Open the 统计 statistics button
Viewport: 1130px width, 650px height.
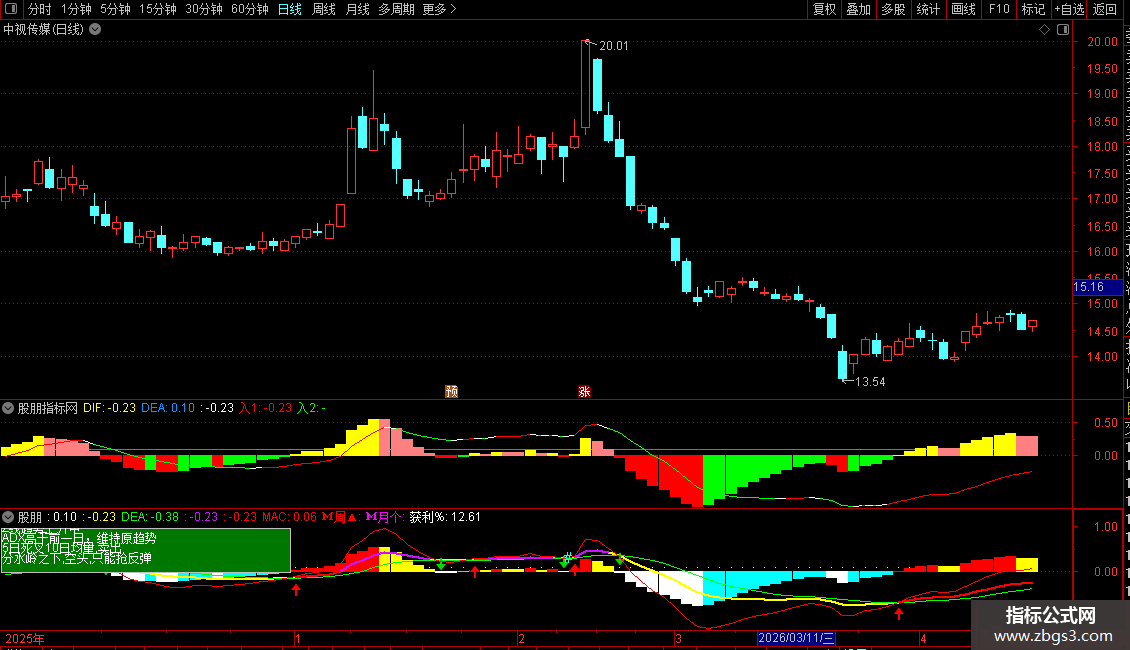coord(927,9)
